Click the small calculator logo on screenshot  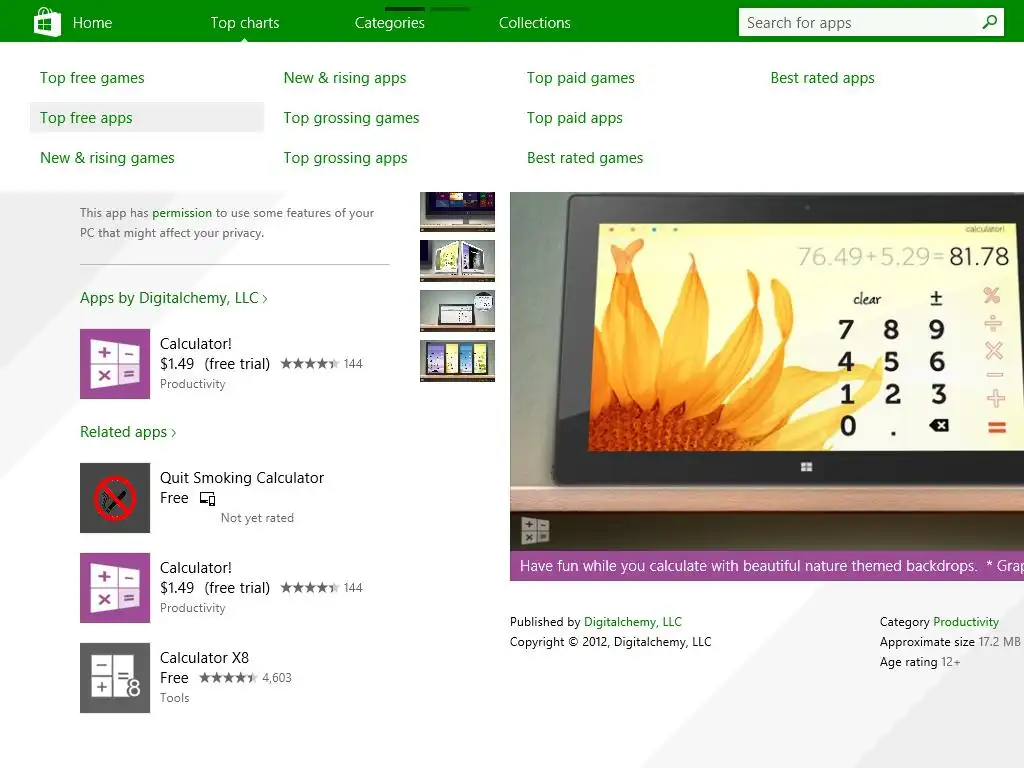pos(535,530)
